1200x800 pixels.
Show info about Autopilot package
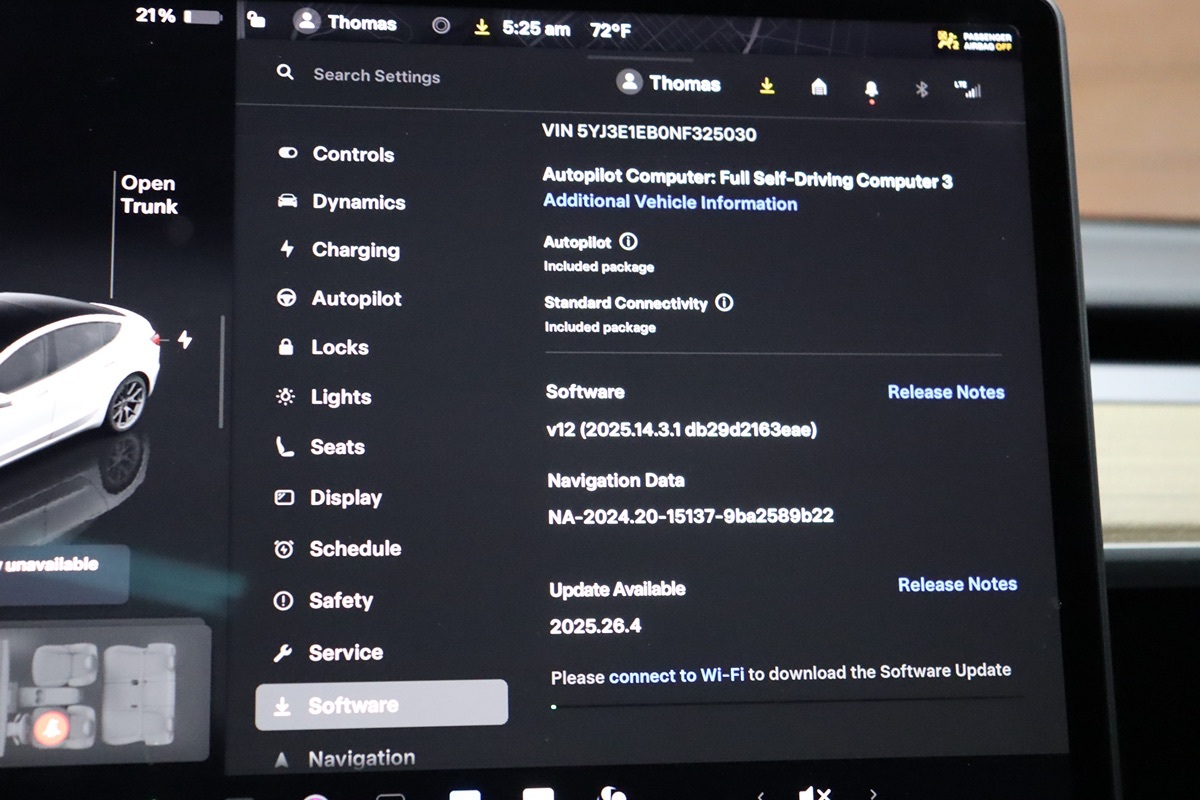(x=628, y=242)
